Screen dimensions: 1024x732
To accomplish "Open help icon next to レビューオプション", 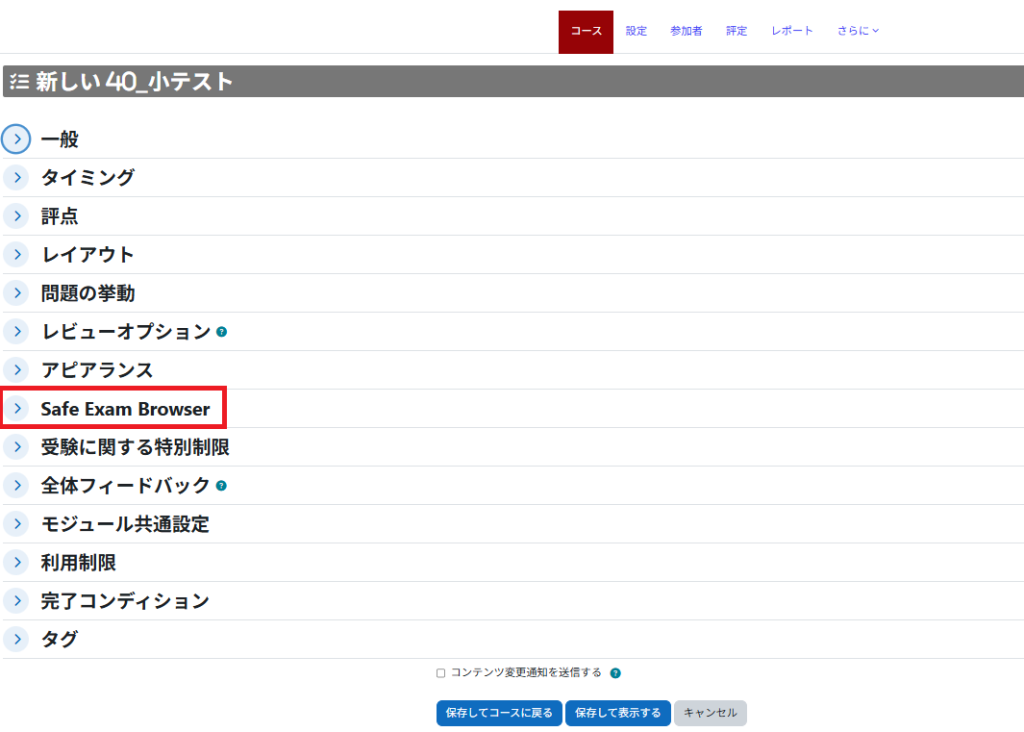I will tap(222, 332).
